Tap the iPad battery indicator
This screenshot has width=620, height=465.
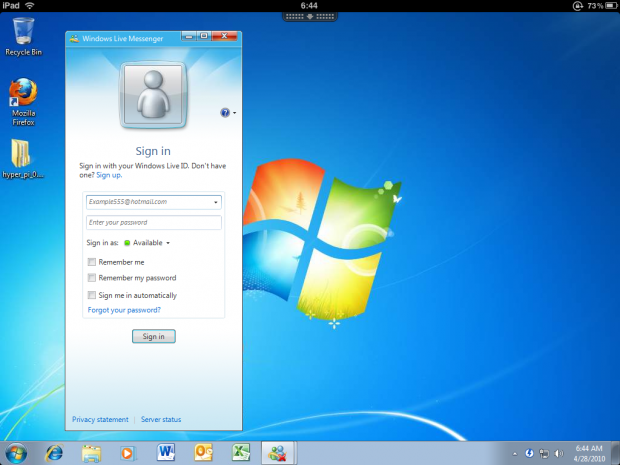[611, 6]
